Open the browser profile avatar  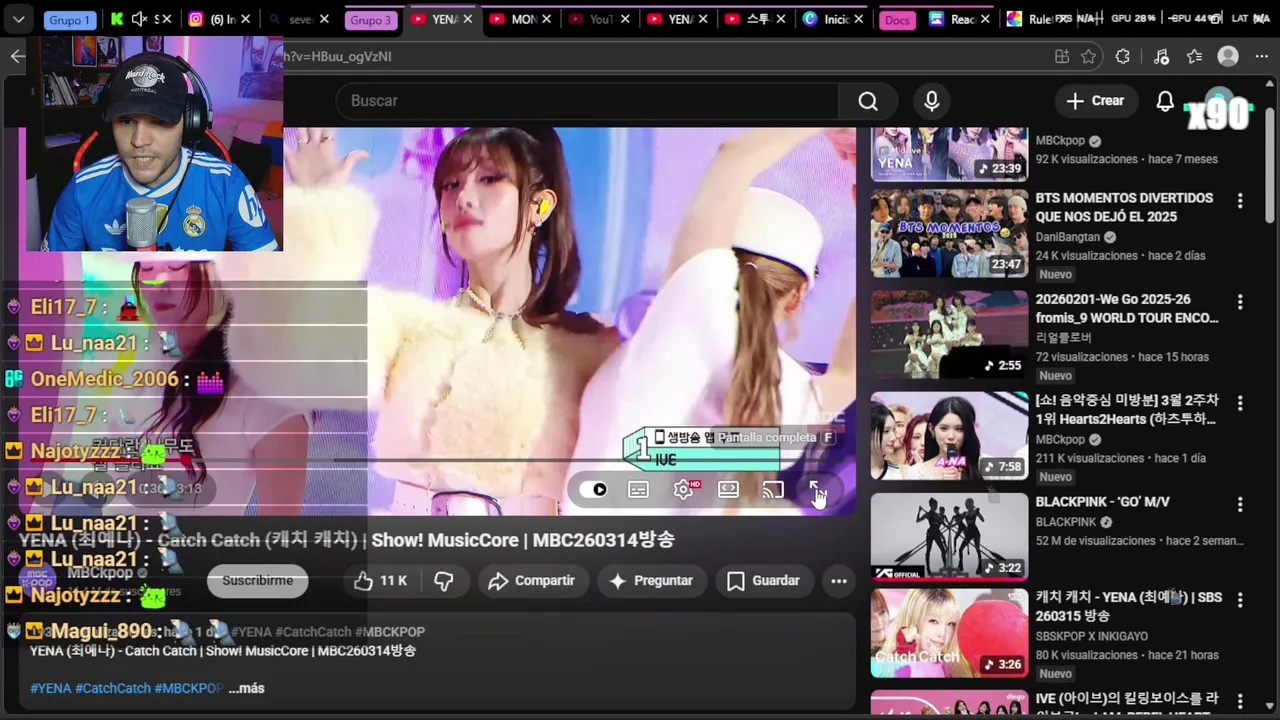(x=1229, y=57)
